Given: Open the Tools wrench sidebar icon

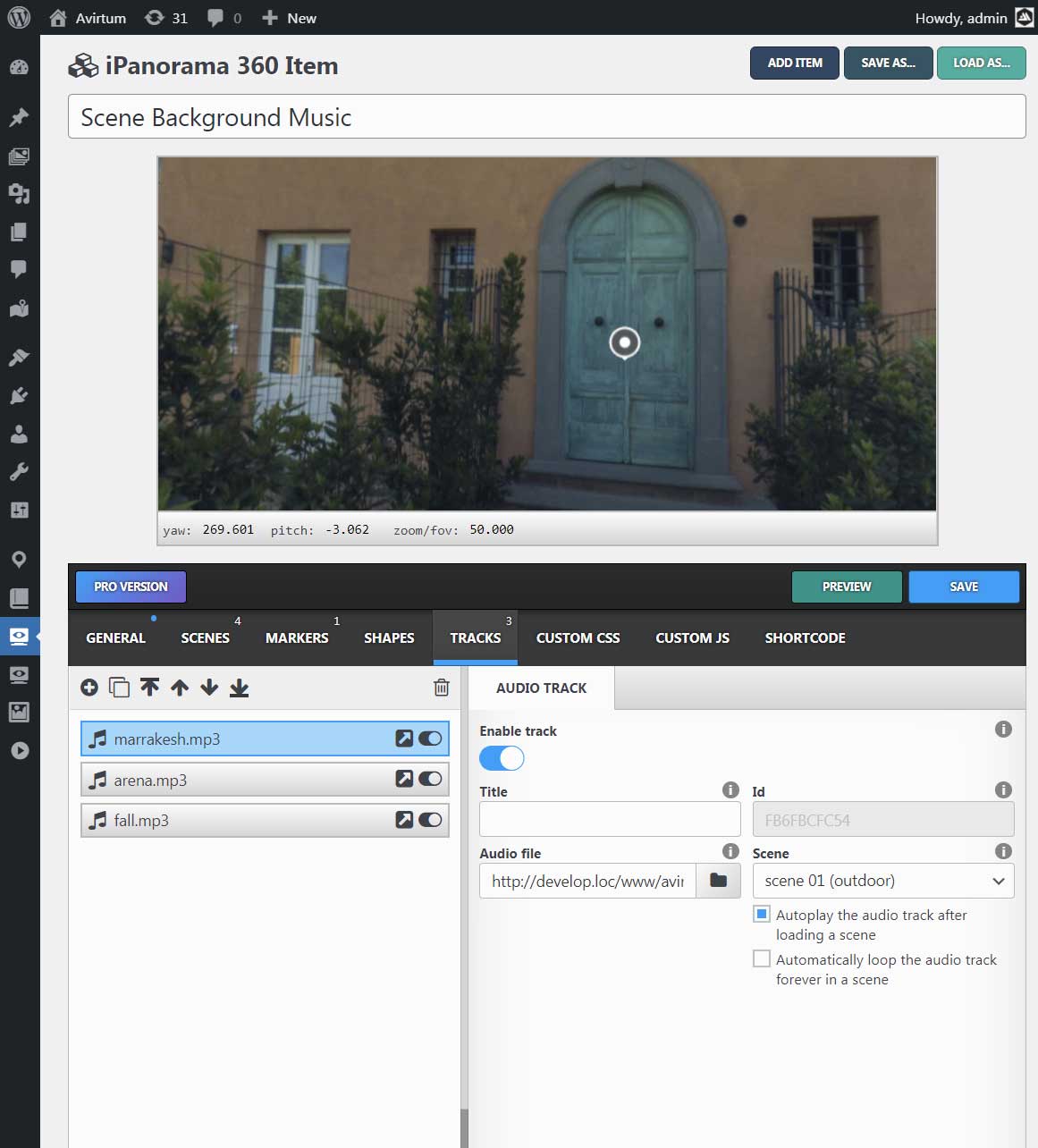Looking at the screenshot, I should pos(19,471).
